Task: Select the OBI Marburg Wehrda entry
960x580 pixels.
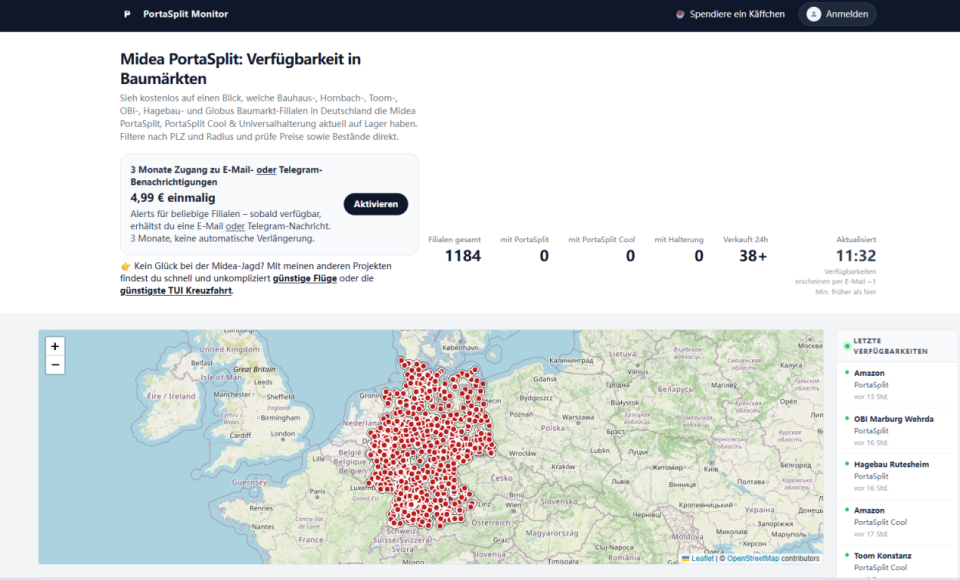Action: coord(896,431)
